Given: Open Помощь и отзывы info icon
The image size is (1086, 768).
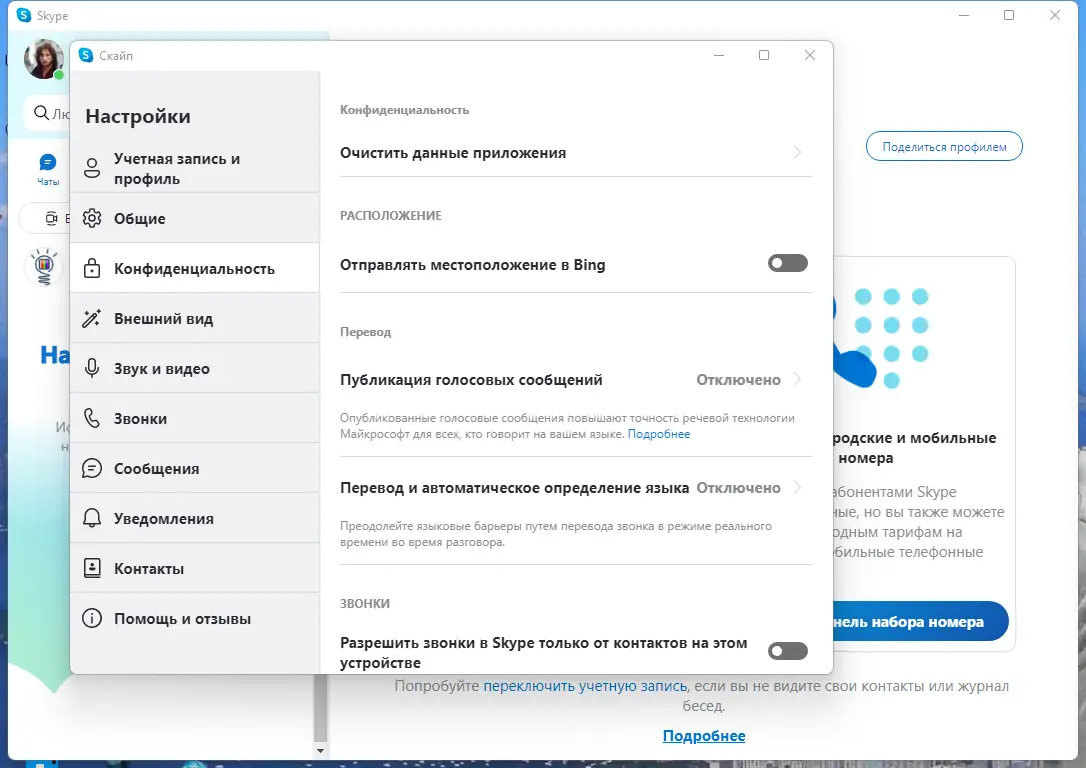Looking at the screenshot, I should 94,618.
